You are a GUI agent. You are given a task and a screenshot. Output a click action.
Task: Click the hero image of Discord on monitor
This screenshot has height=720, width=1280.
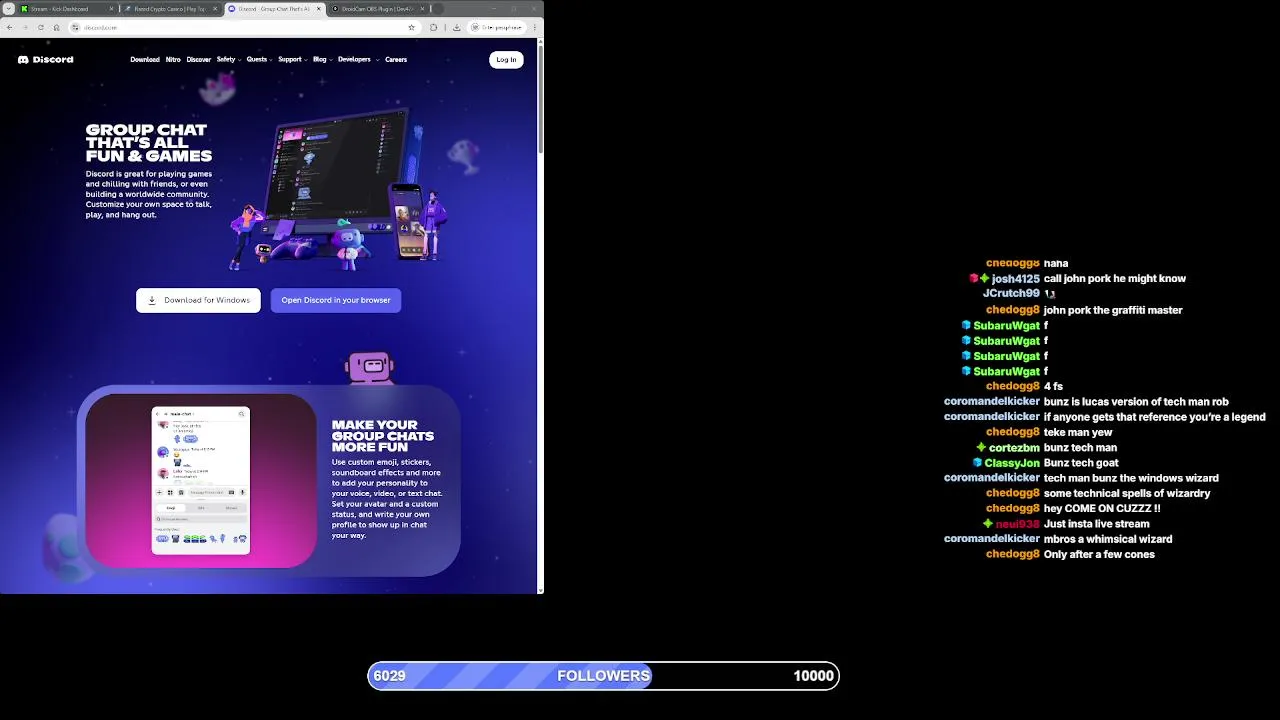pos(340,190)
